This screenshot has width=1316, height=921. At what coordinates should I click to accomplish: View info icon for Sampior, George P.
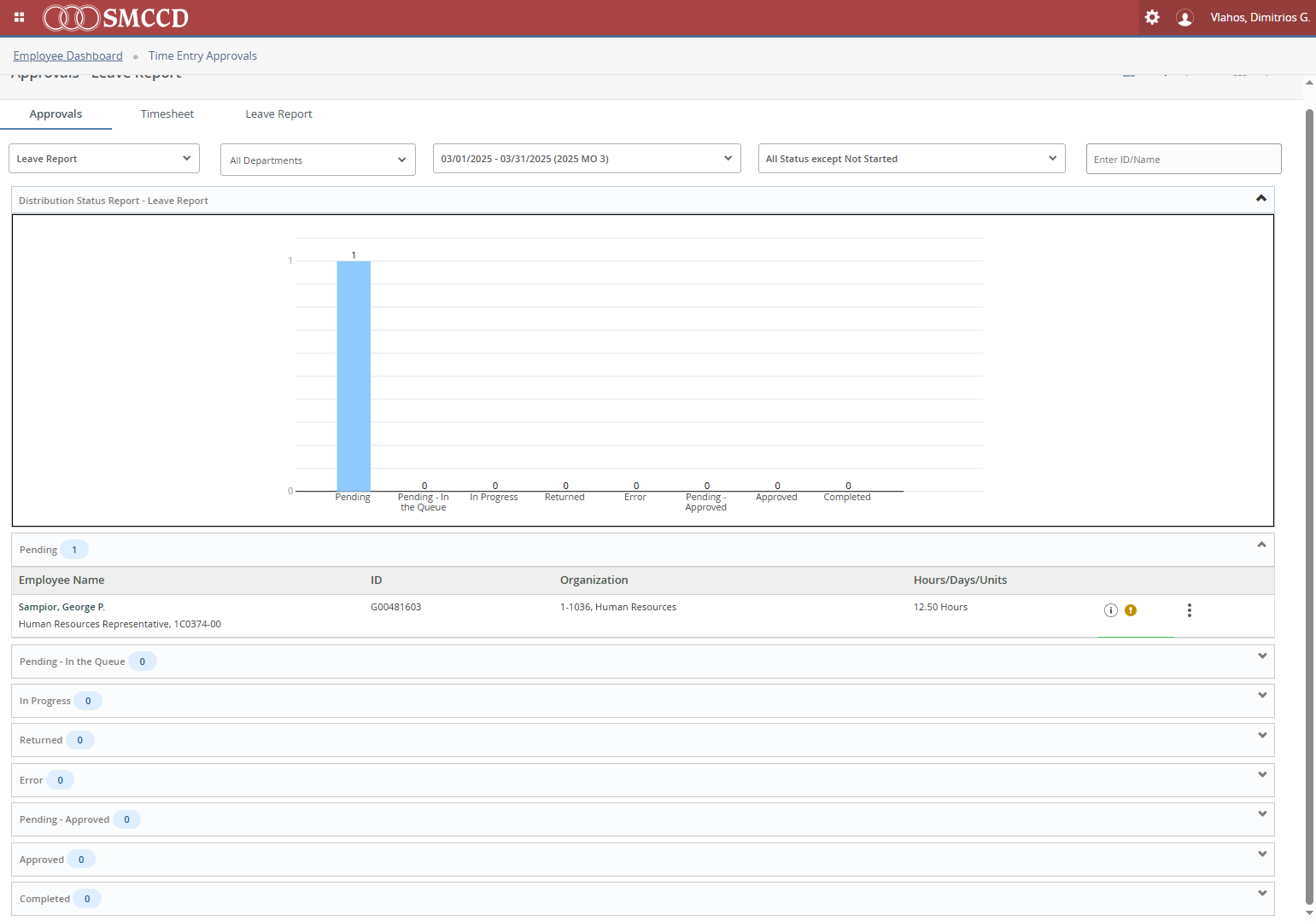(1111, 610)
